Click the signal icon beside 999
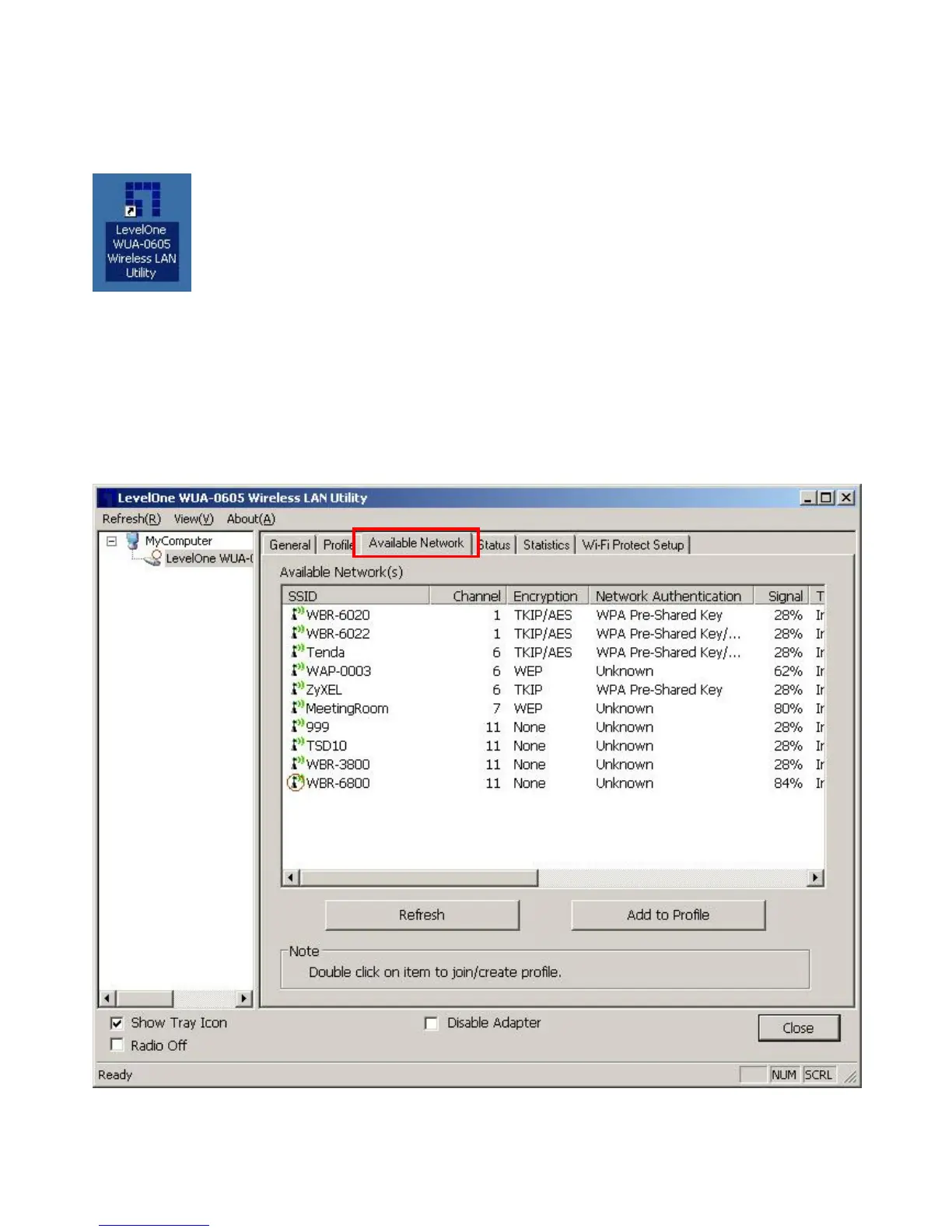 (297, 726)
